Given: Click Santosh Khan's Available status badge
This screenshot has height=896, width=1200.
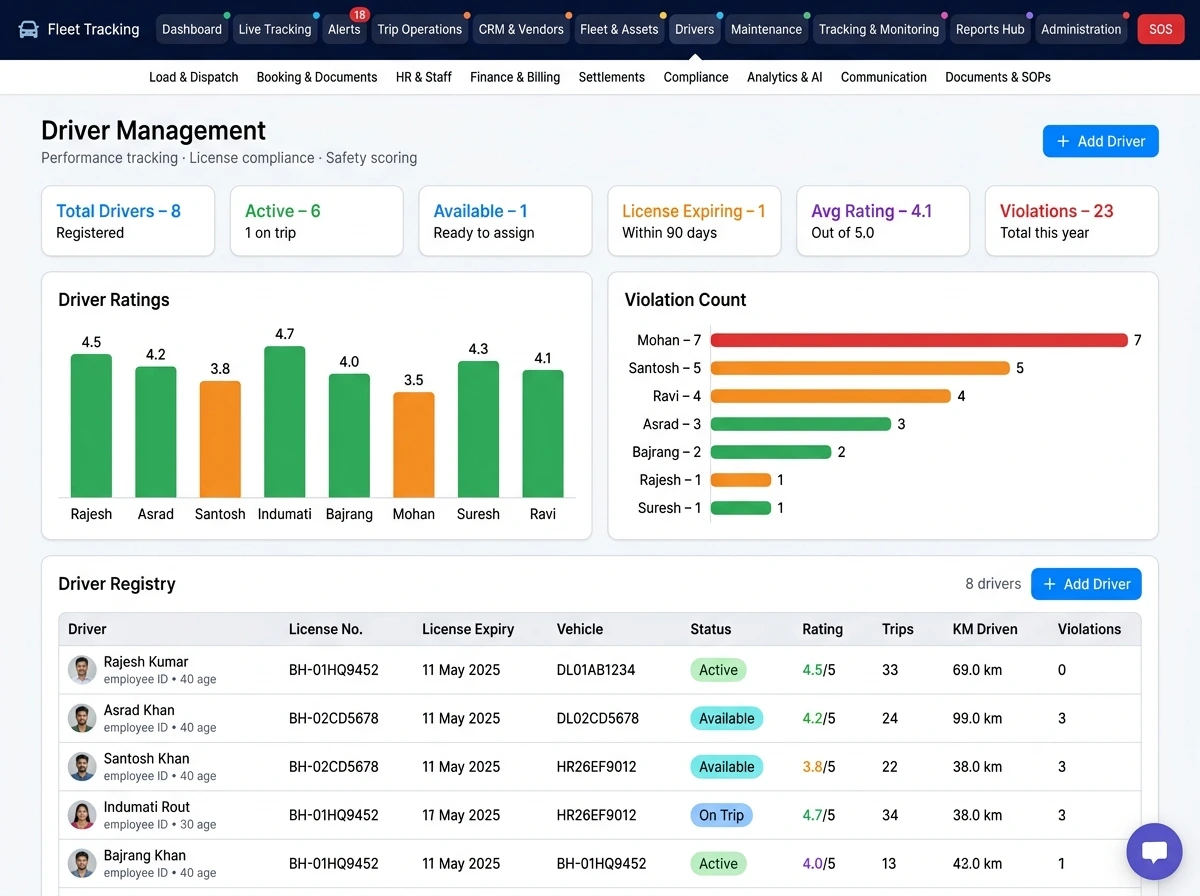Looking at the screenshot, I should (726, 767).
